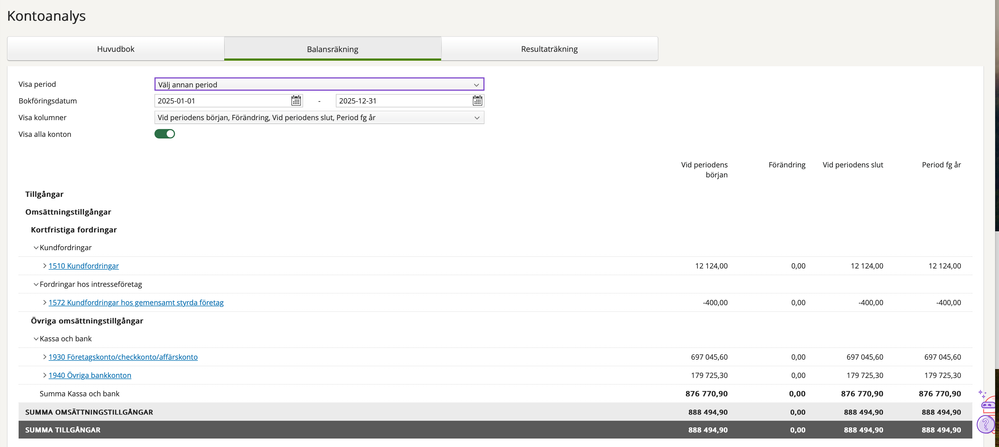Screen dimensions: 999x447
Task: Expand account 1572 row chevron
Action: [45, 303]
